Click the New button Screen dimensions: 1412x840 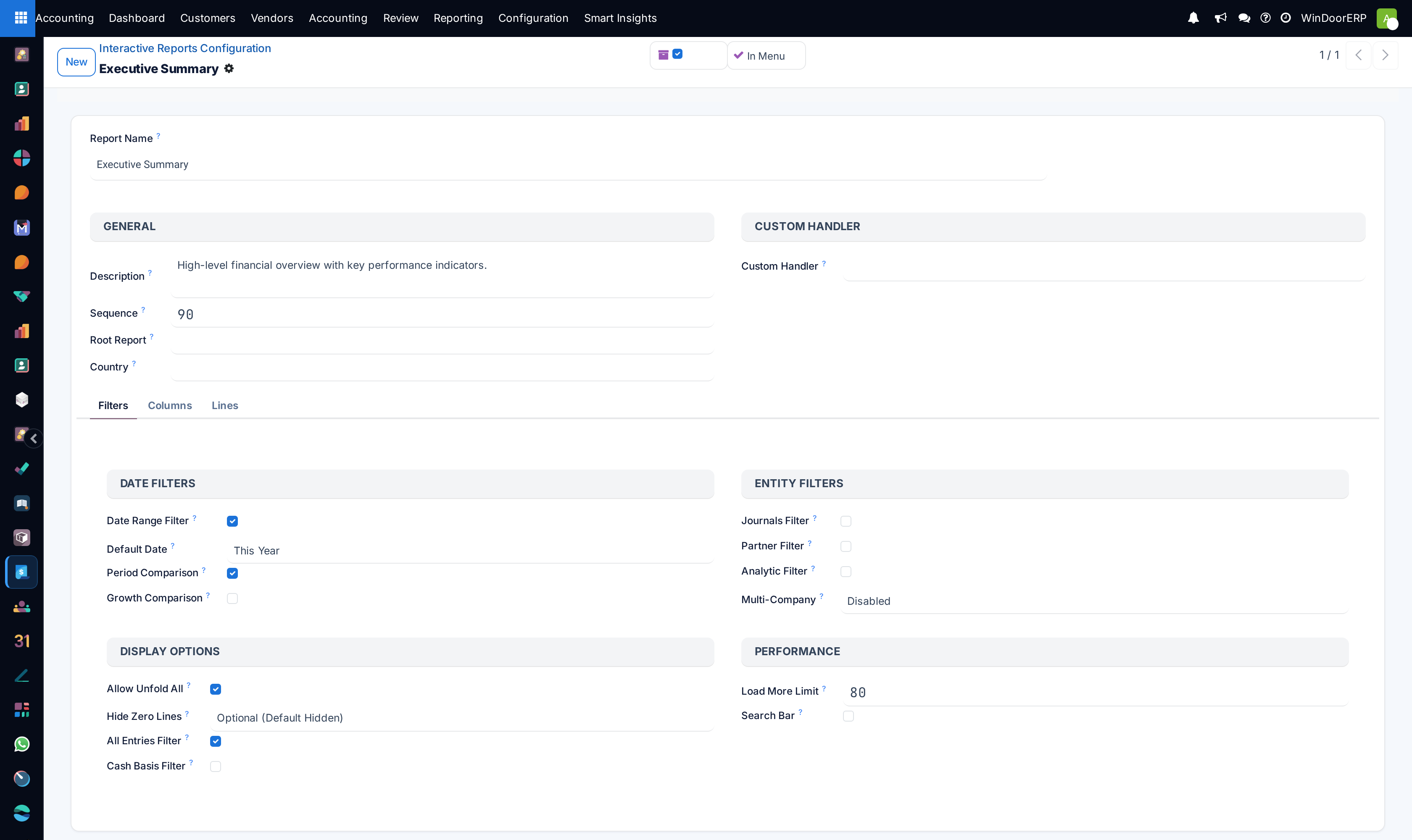[x=76, y=62]
